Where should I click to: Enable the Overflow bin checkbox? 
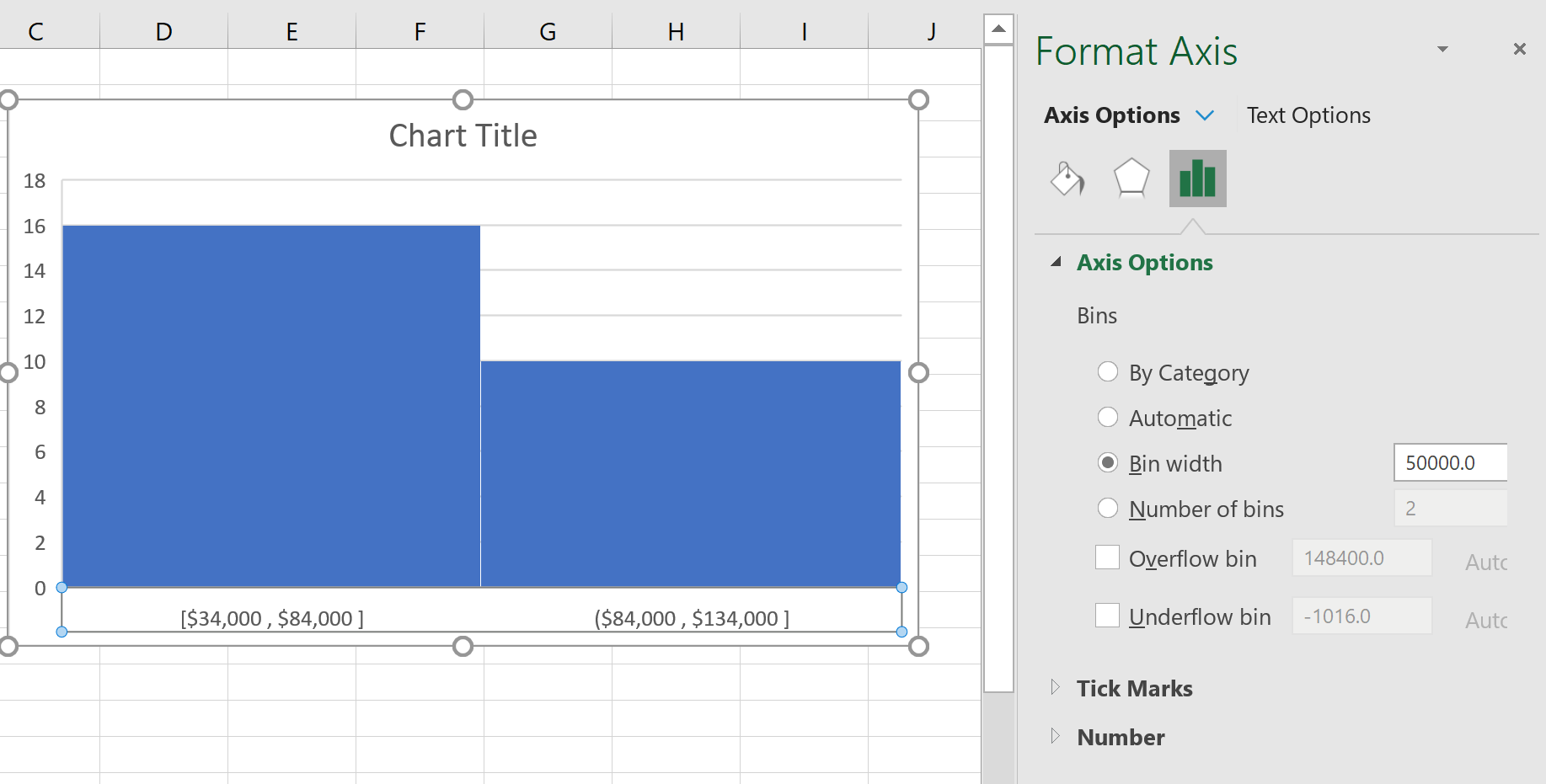coord(1108,557)
